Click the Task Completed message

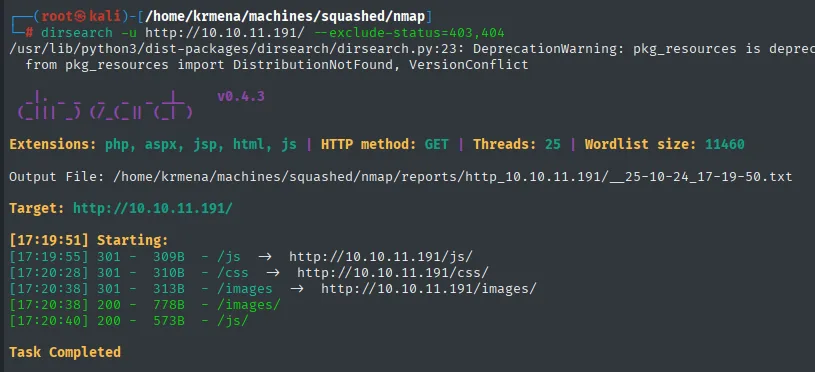65,352
